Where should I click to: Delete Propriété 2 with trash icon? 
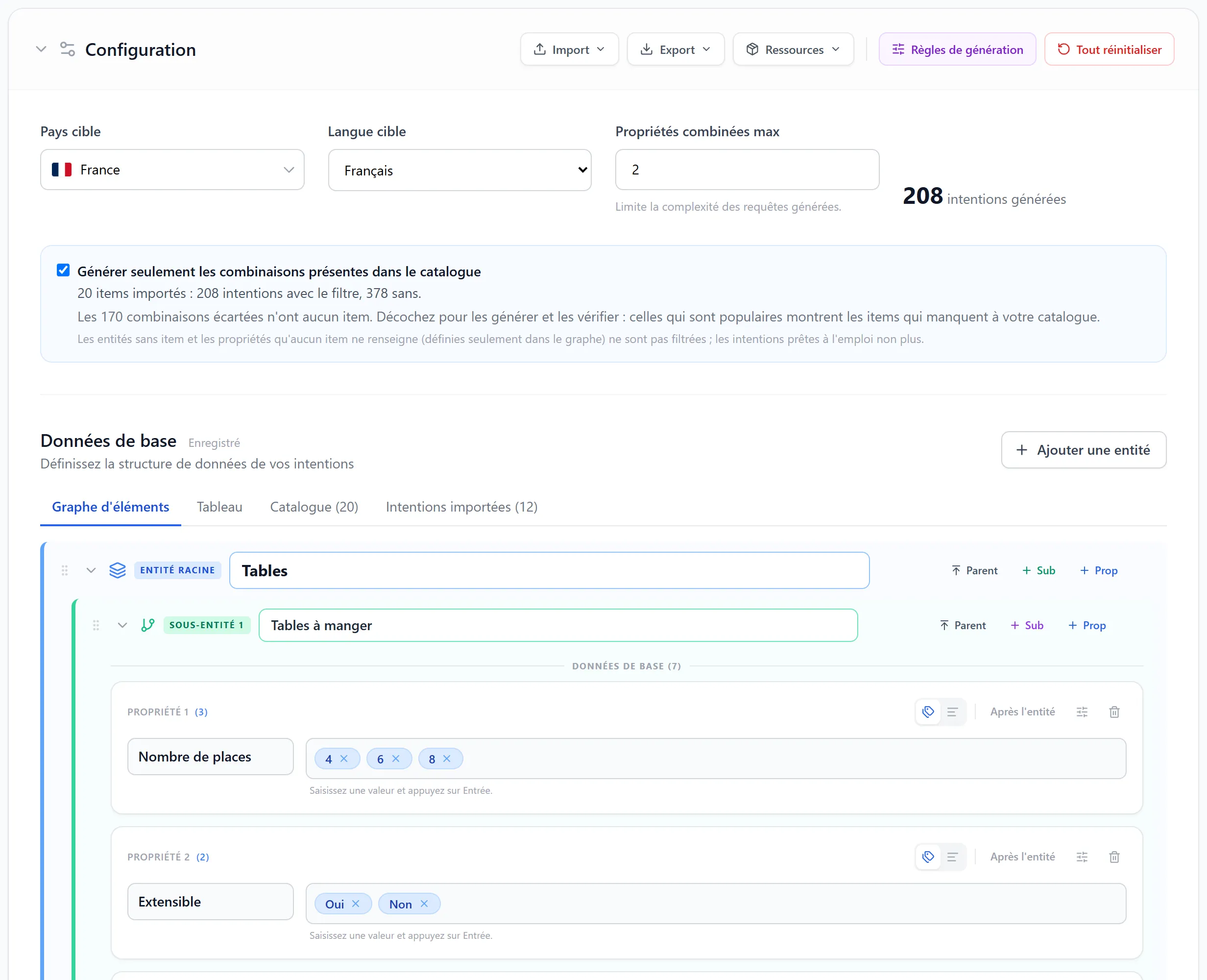tap(1114, 857)
